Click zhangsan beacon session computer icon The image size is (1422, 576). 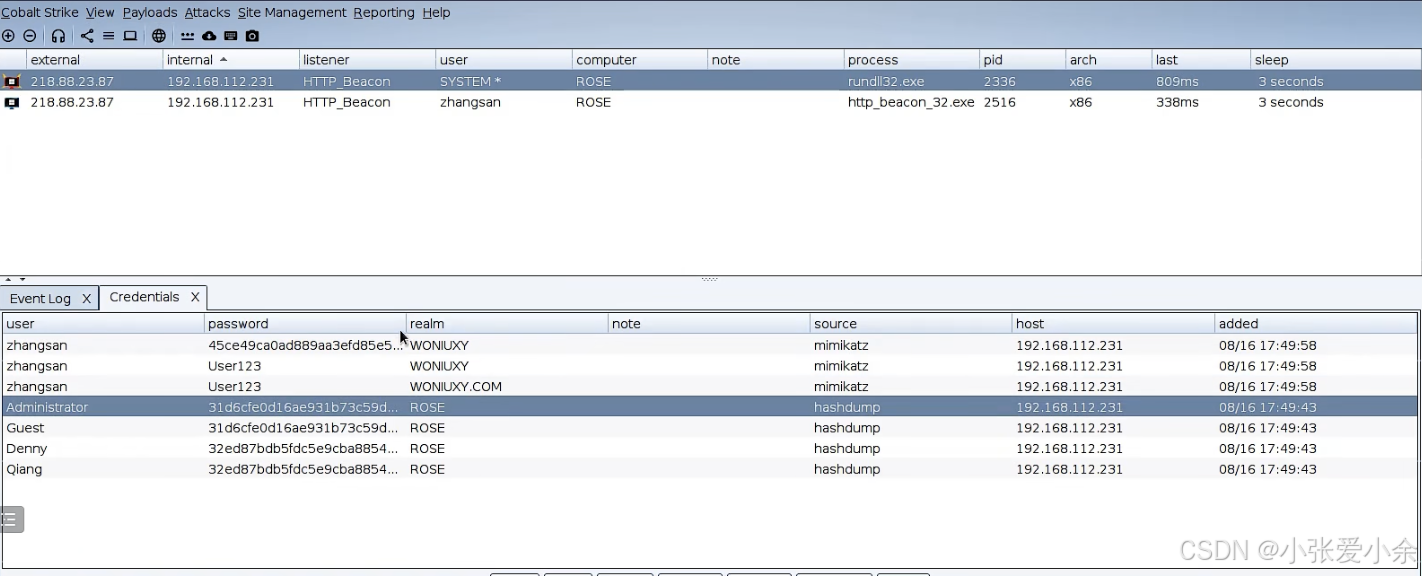12,102
